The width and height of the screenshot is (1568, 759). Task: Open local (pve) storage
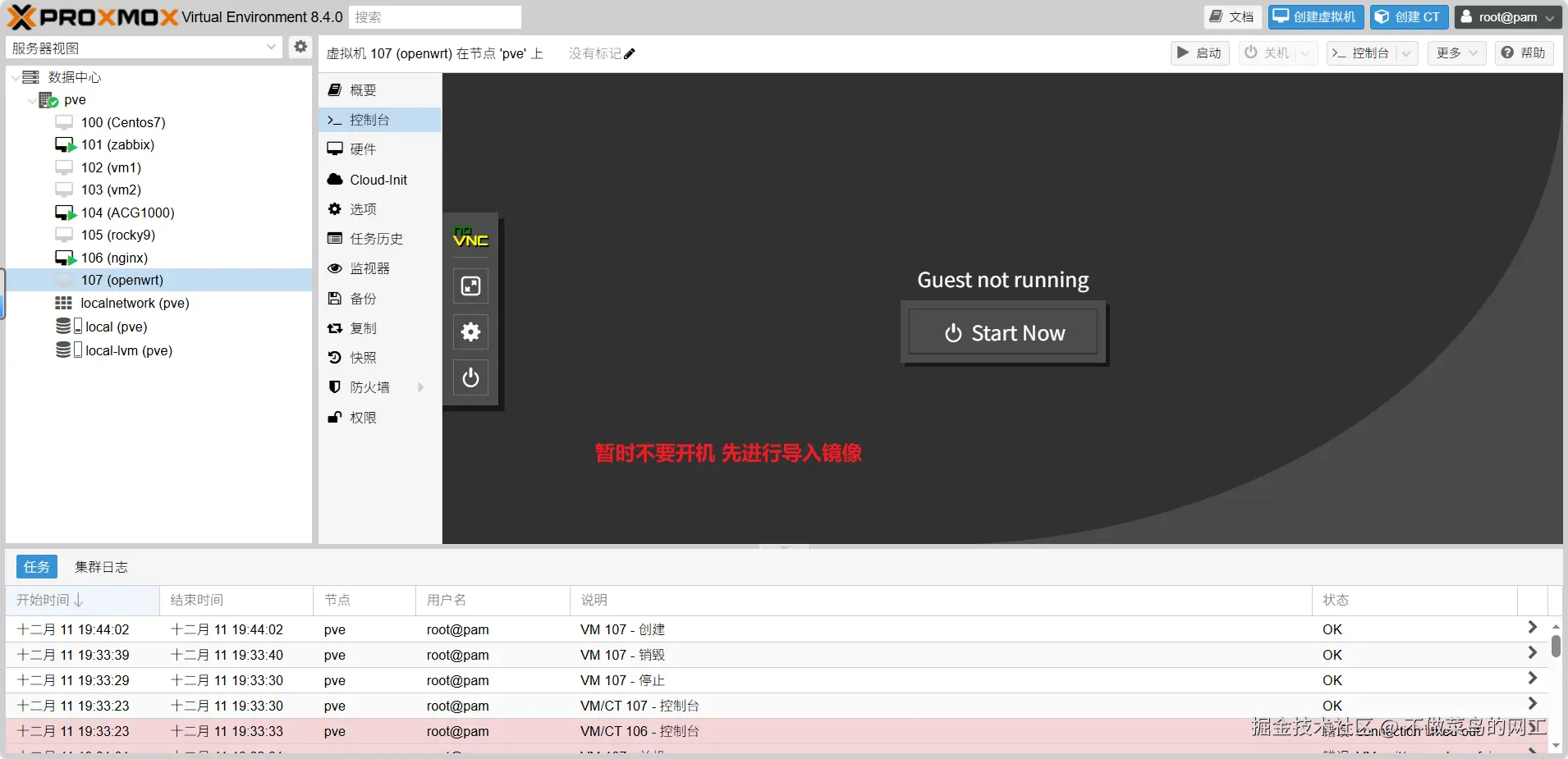(x=116, y=327)
